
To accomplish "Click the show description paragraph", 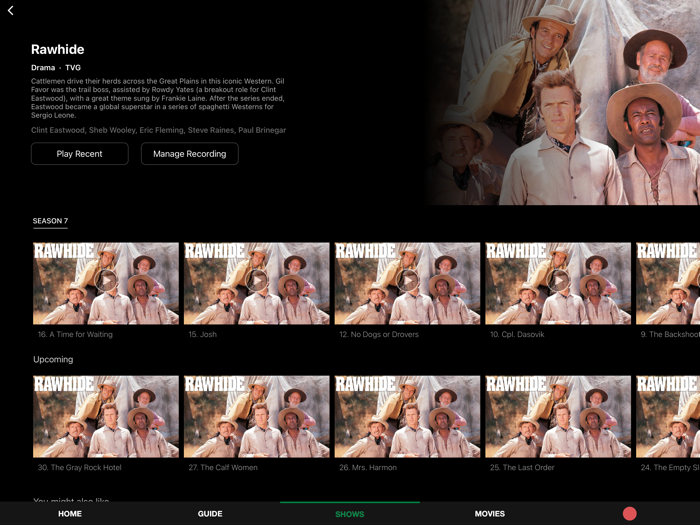I will (x=158, y=98).
